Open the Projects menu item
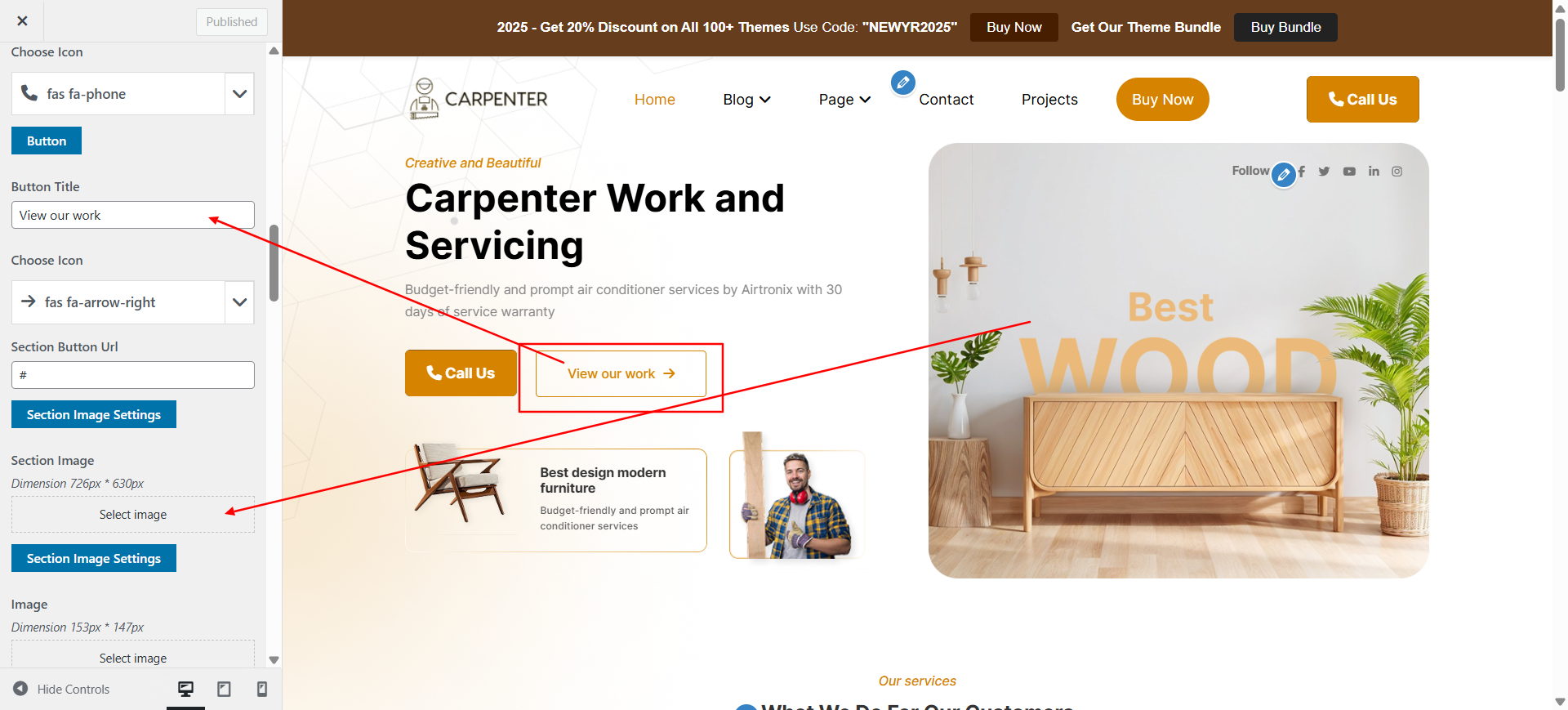Viewport: 1568px width, 710px height. pos(1049,100)
